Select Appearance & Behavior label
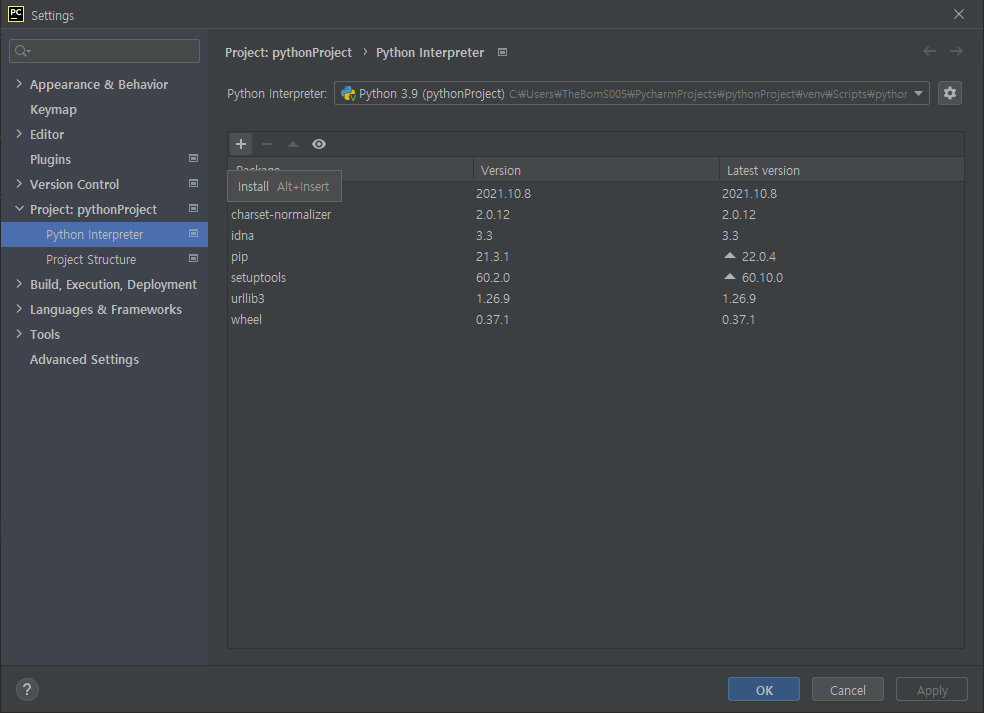 click(99, 84)
